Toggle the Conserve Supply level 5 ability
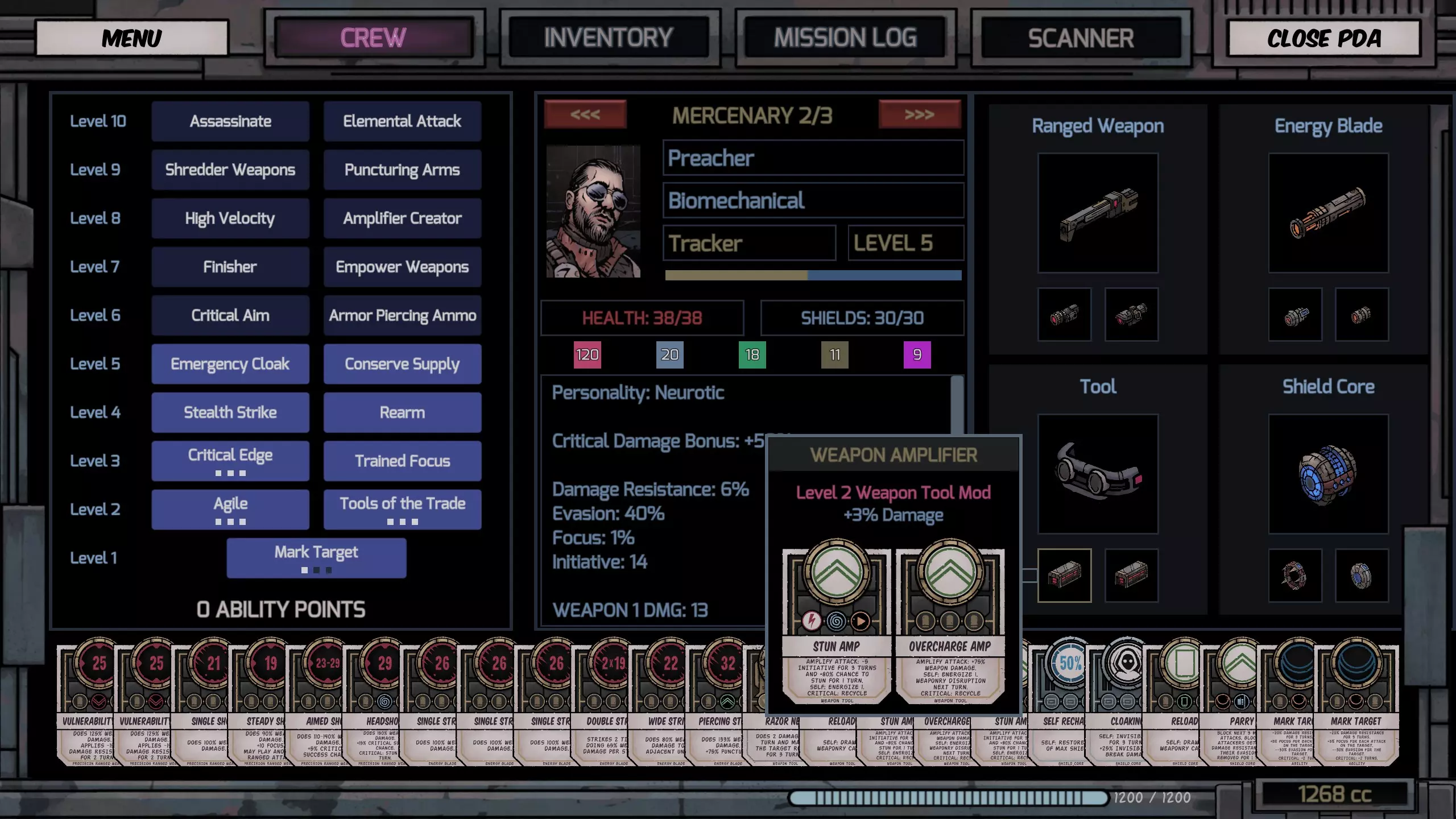The width and height of the screenshot is (1456, 819). click(x=402, y=364)
